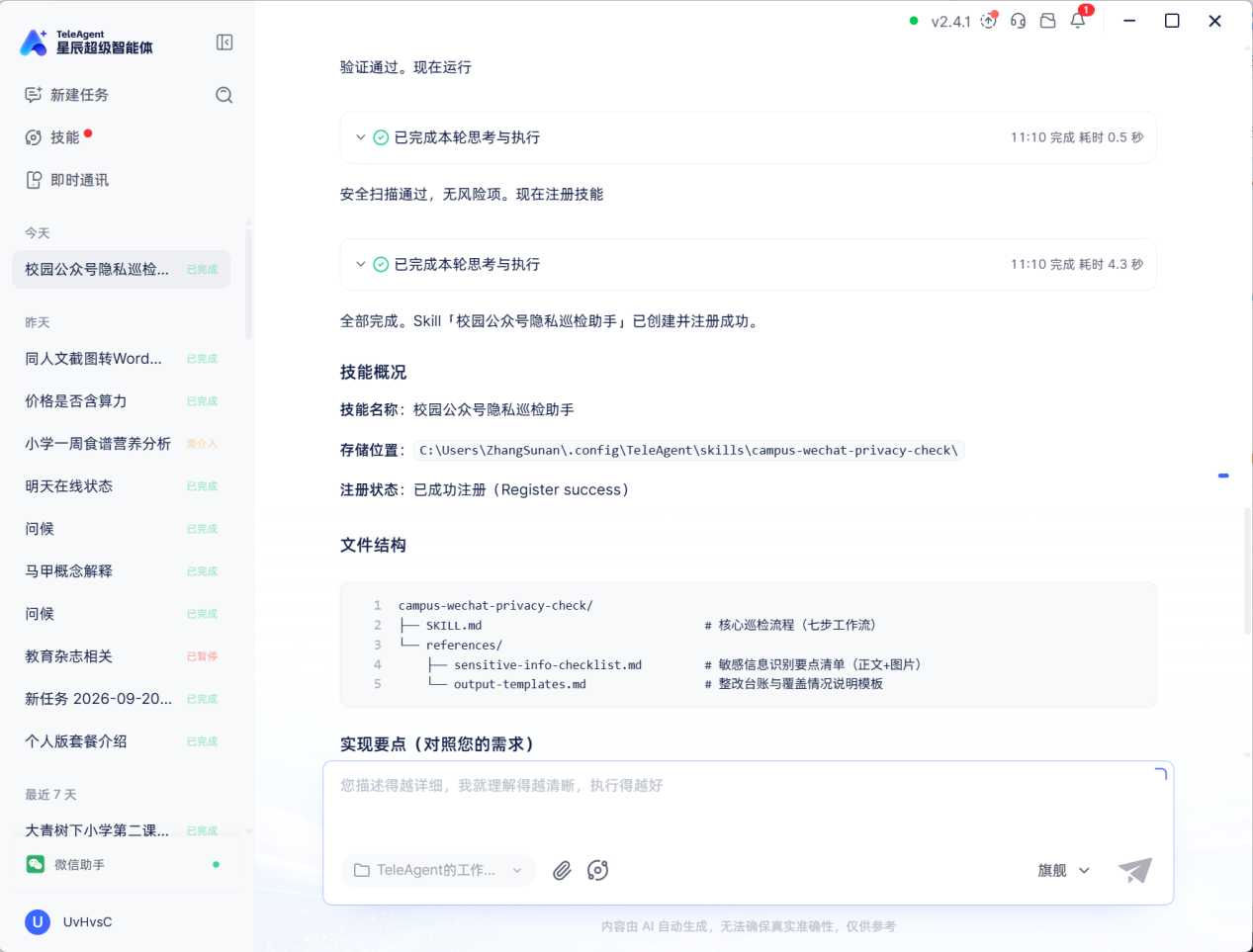Click the update upload icon in title bar
1253x952 pixels.
click(989, 21)
